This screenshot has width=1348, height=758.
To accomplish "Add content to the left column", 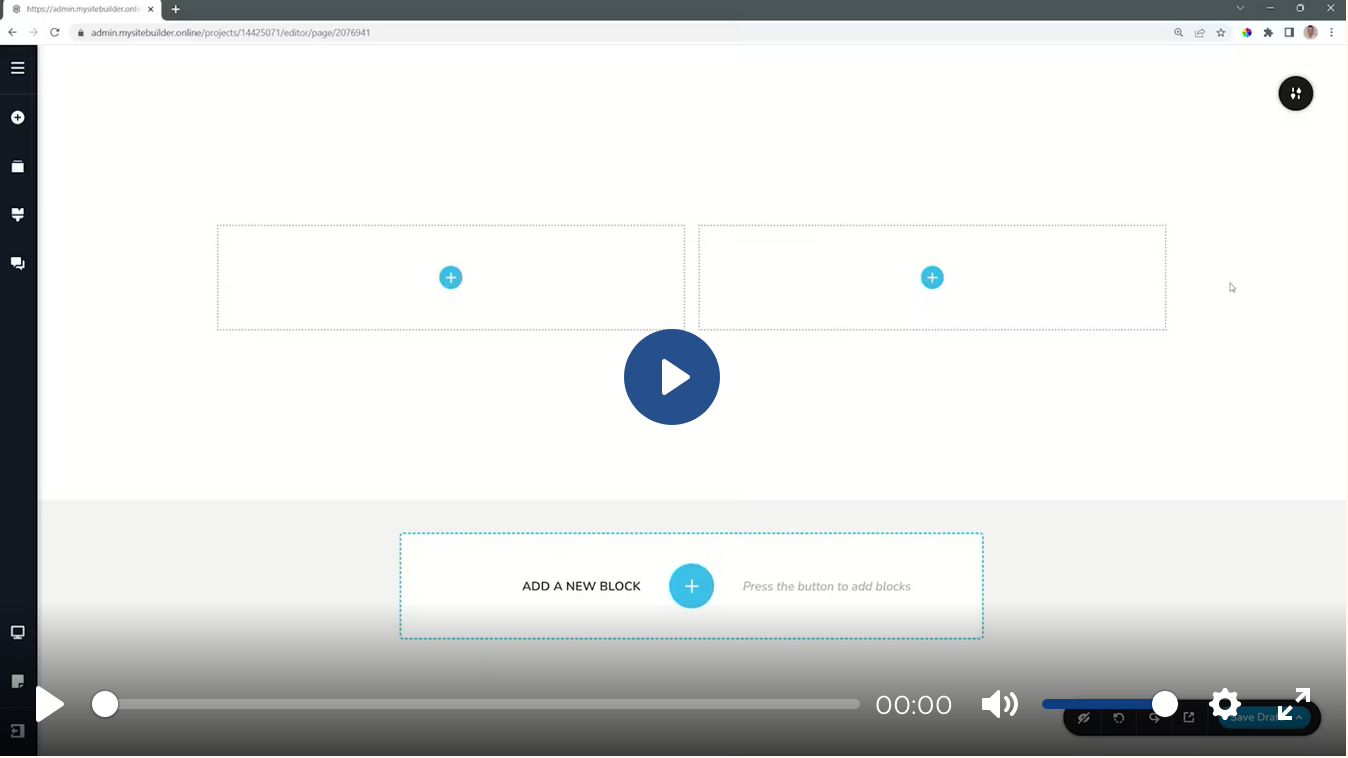I will pos(451,278).
